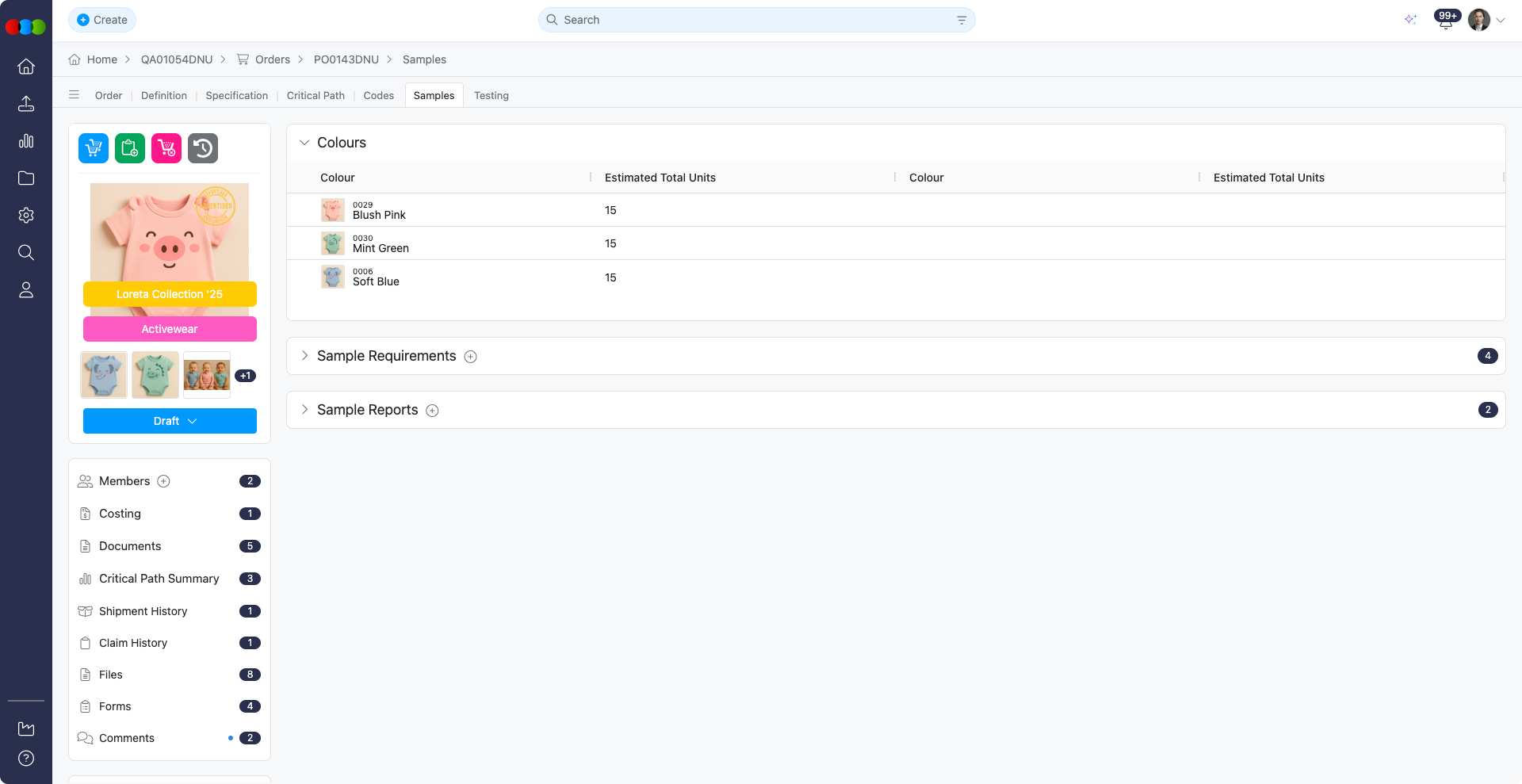Go to Orders in the breadcrumb

(272, 59)
